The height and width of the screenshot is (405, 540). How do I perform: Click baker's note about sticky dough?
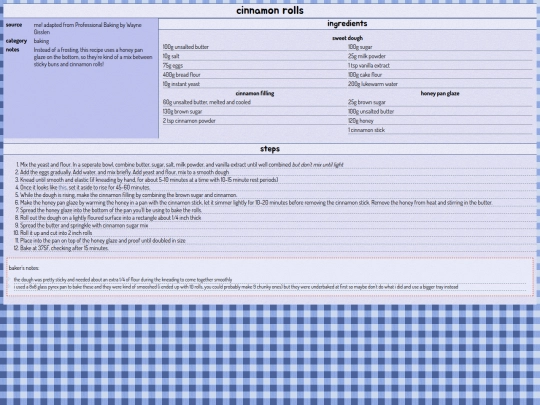(x=123, y=280)
